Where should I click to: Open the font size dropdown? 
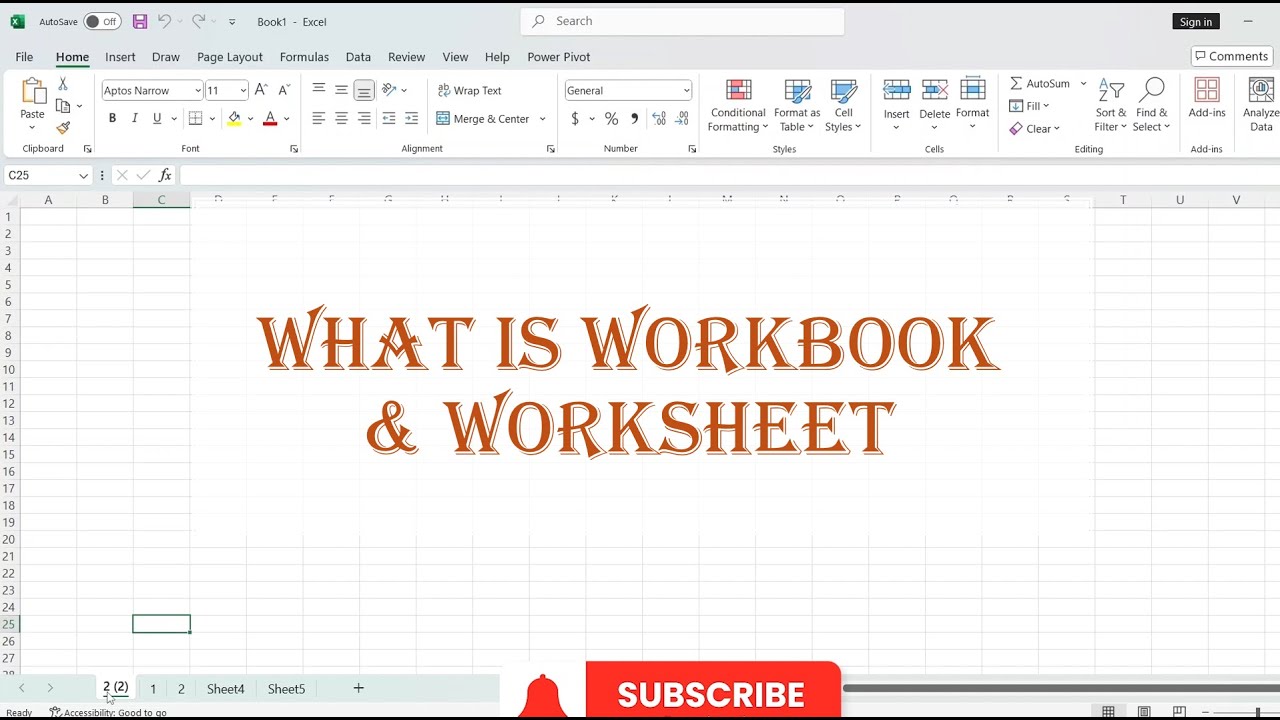tap(243, 90)
